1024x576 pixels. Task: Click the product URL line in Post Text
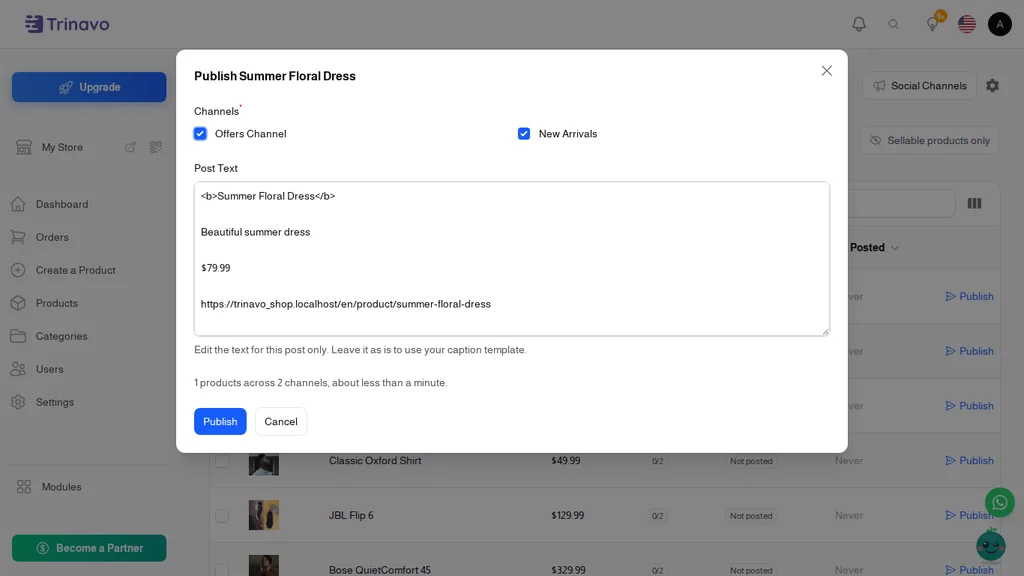tap(345, 304)
